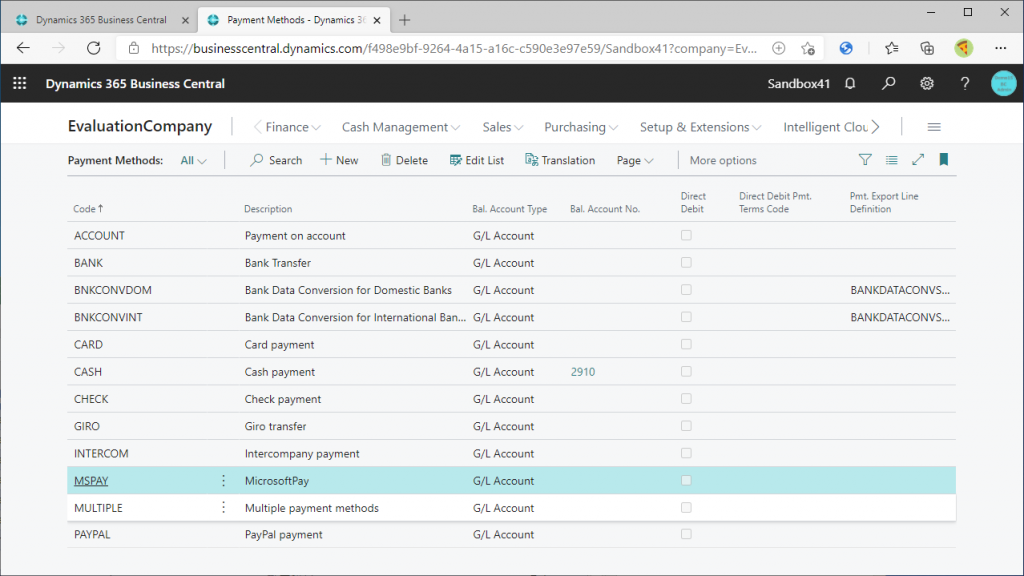
Task: Open the filter pane funnel icon
Action: 865,160
